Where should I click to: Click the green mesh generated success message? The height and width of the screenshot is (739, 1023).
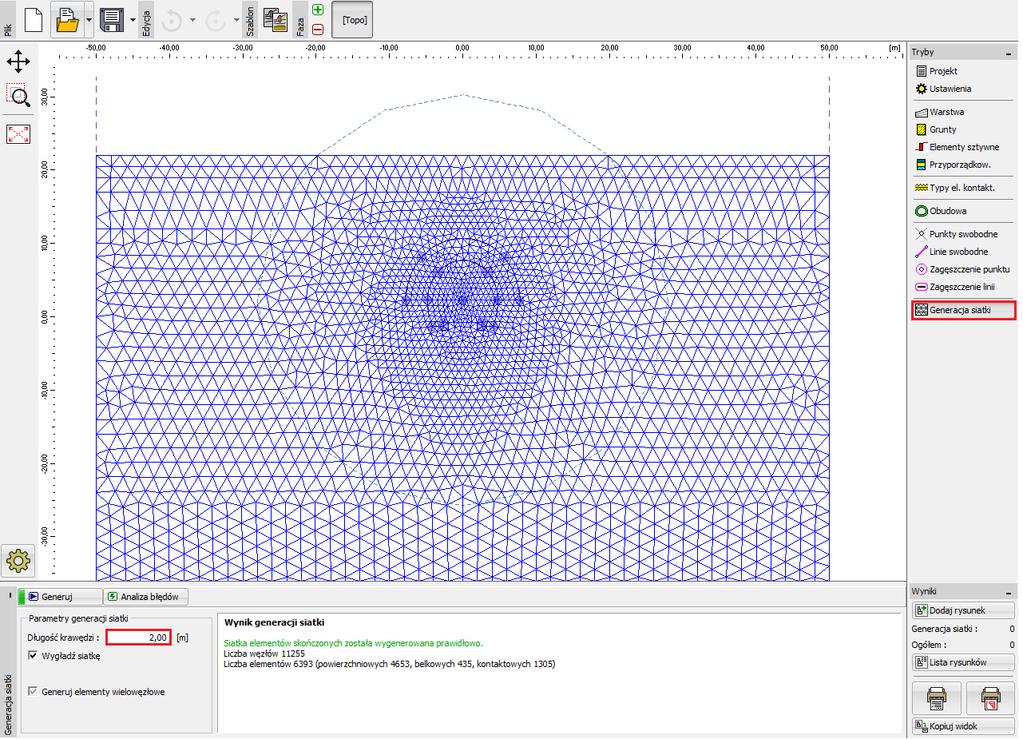click(353, 643)
